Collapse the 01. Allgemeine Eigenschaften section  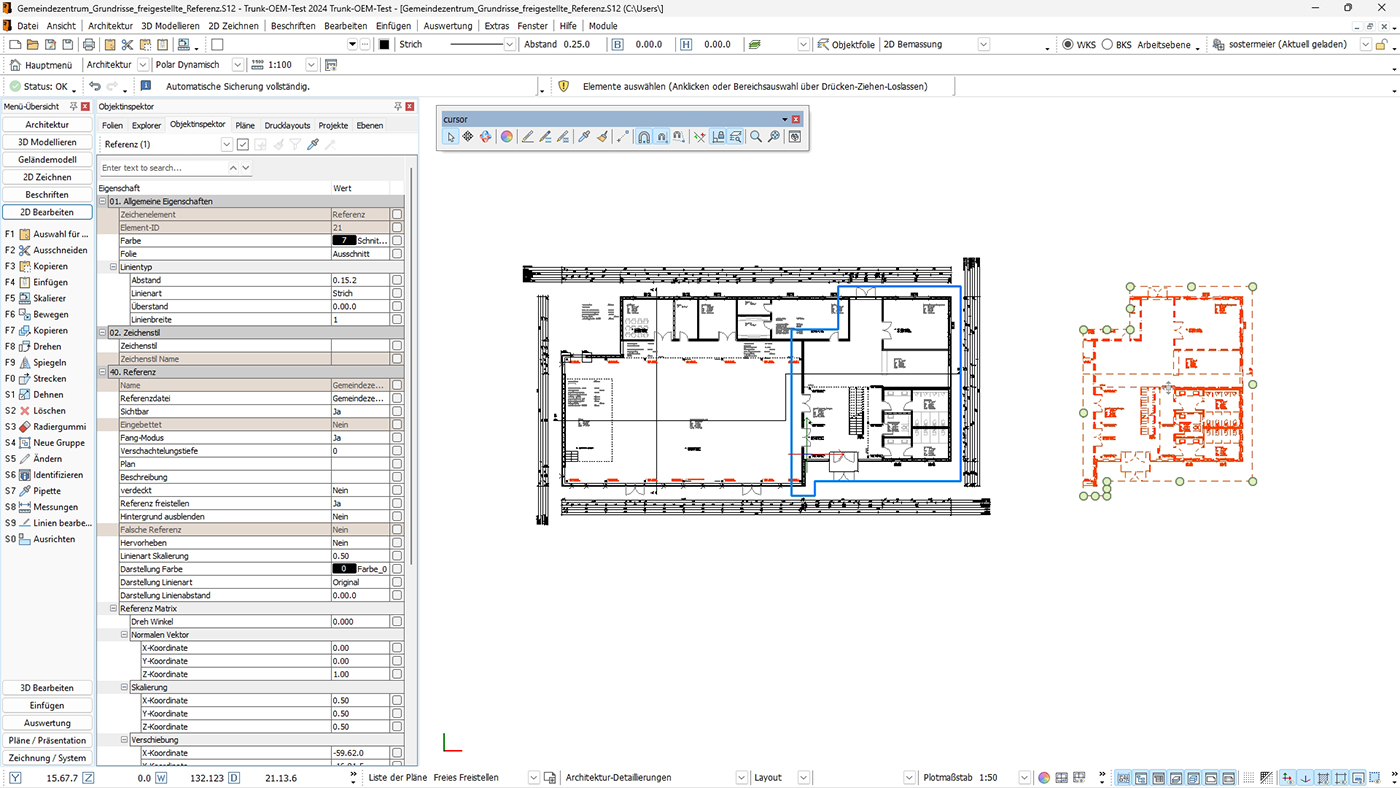coord(103,201)
